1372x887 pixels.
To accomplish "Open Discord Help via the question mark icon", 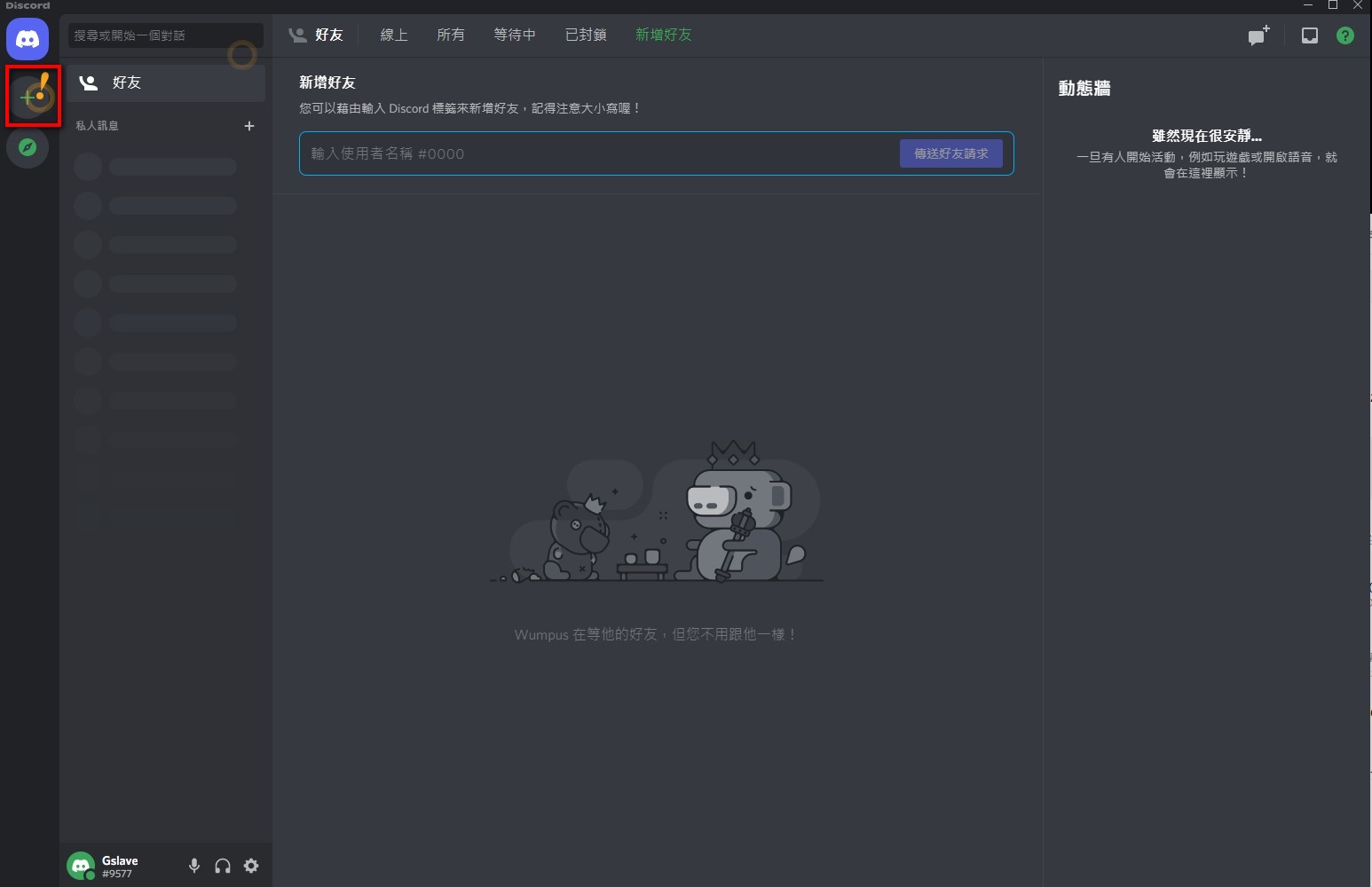I will pos(1345,35).
